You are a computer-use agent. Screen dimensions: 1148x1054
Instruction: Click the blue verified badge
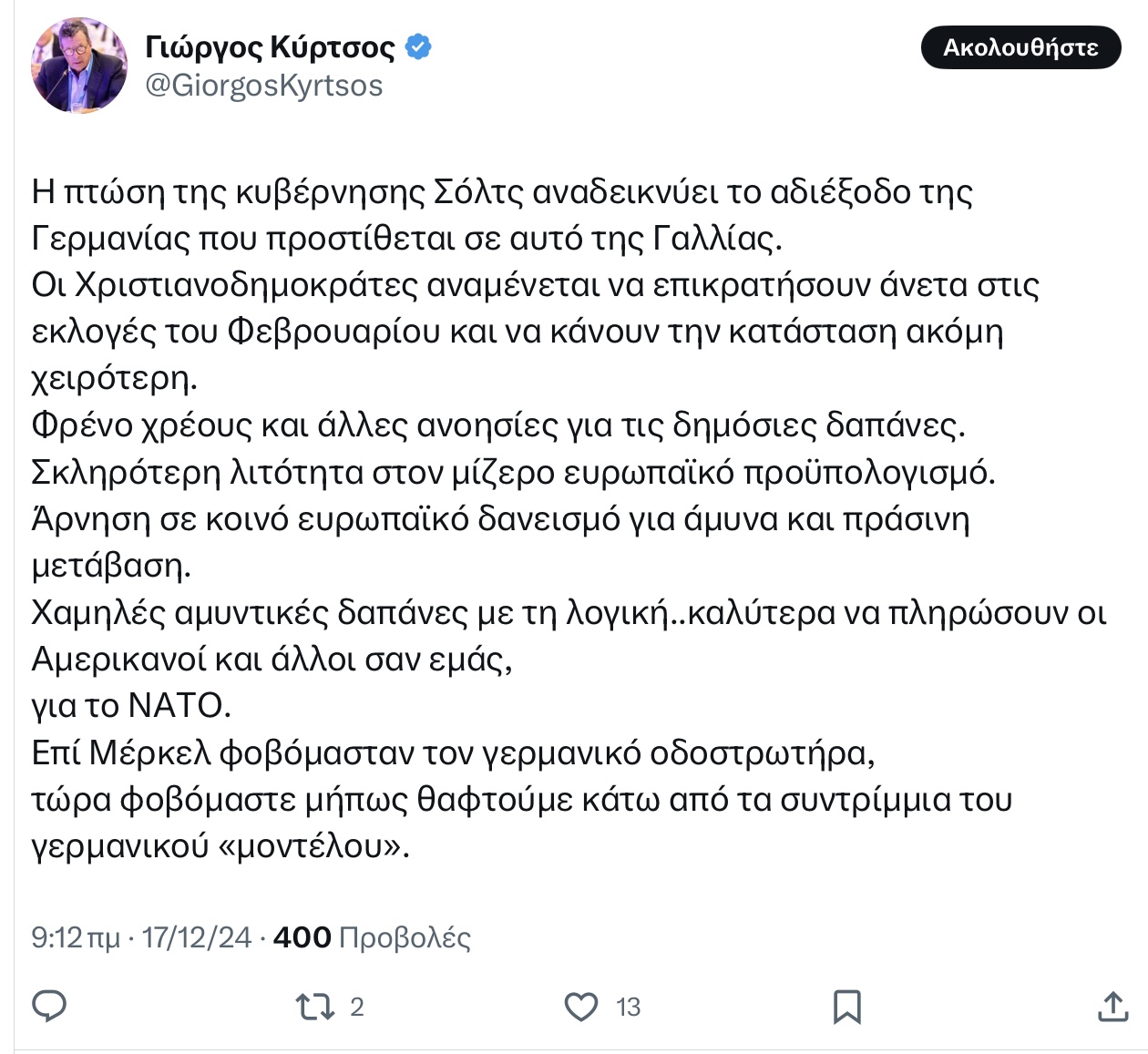pos(418,46)
